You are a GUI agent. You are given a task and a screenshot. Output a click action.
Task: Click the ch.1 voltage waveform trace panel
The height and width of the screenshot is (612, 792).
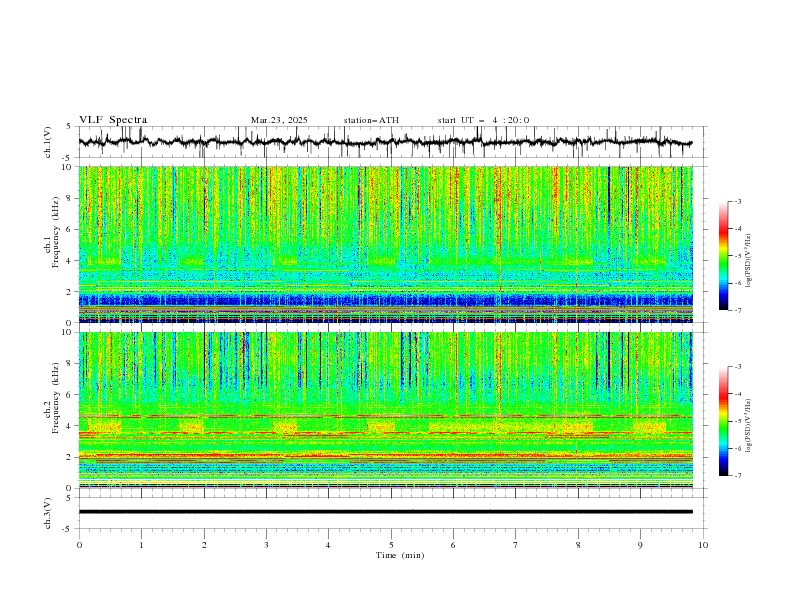tap(393, 142)
